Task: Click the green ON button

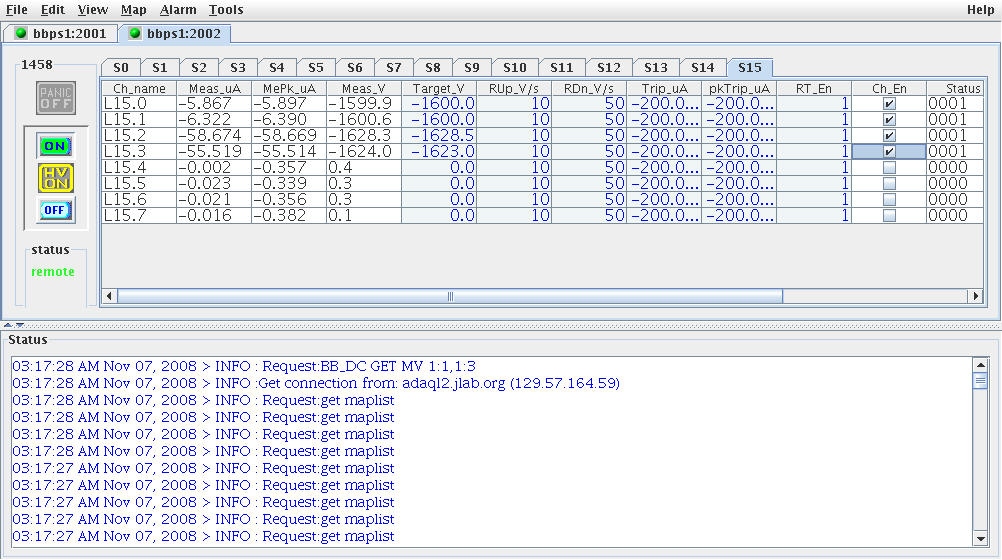Action: [56, 146]
